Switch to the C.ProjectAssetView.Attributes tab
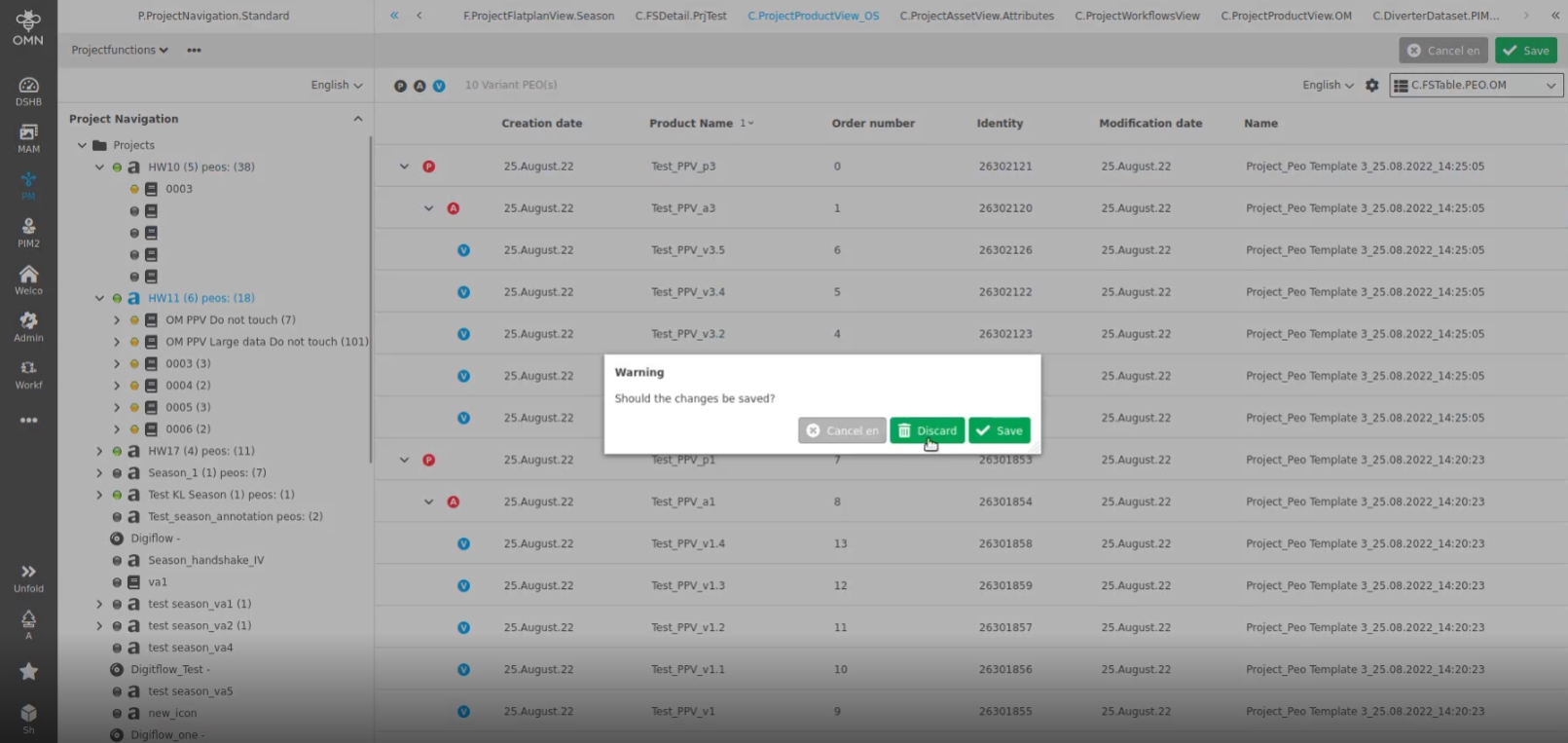 pos(976,16)
